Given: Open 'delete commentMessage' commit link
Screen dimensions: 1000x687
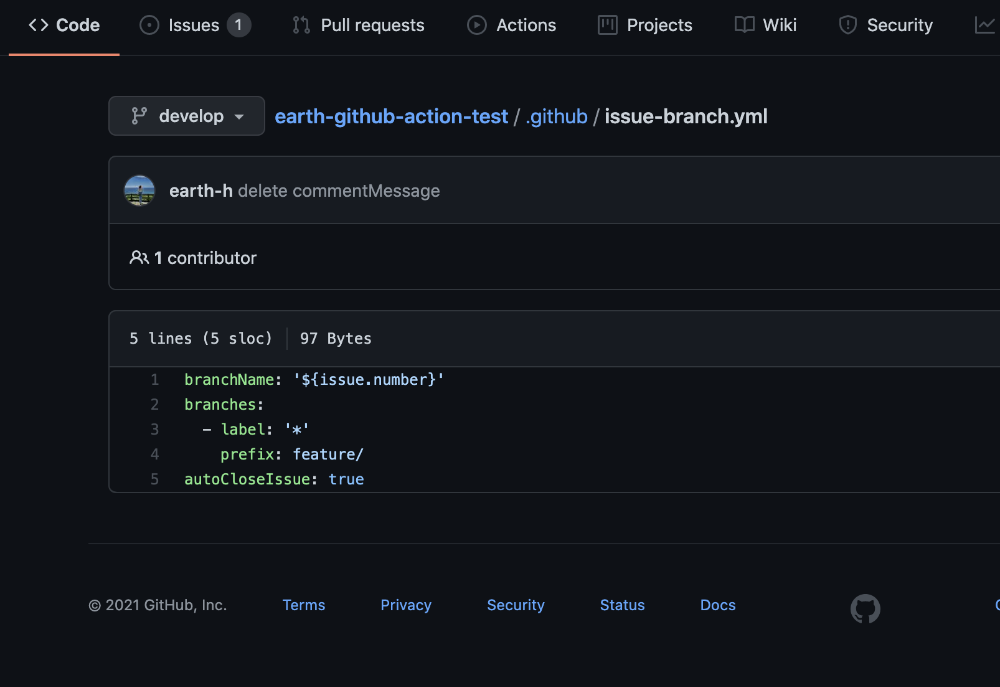Looking at the screenshot, I should tap(339, 191).
